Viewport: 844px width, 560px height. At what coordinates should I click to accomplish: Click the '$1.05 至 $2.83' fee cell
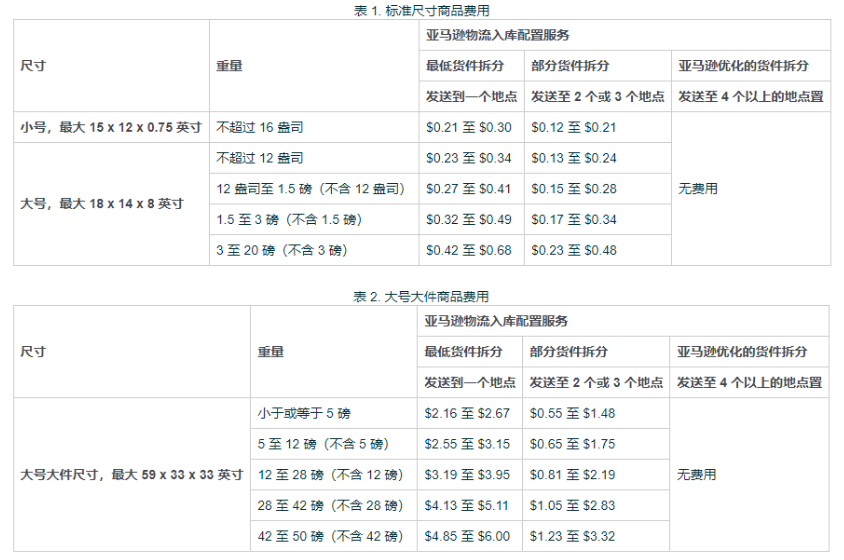click(x=573, y=505)
